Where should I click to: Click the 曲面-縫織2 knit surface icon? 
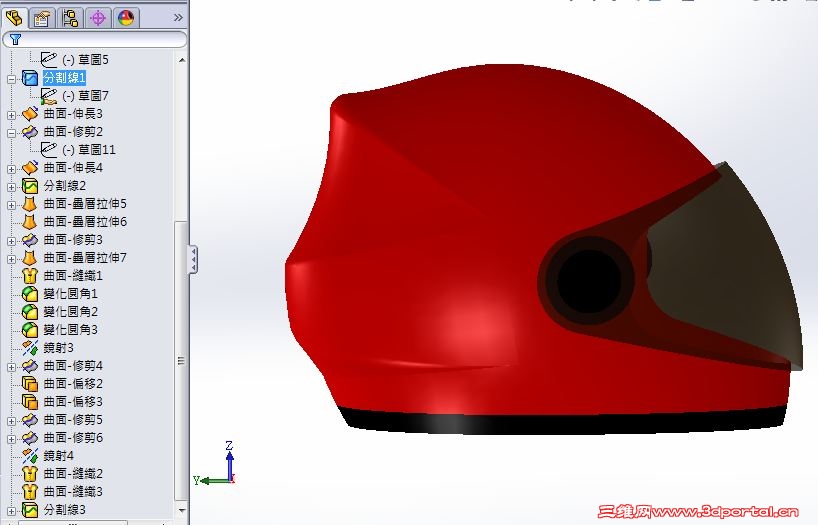coord(30,474)
